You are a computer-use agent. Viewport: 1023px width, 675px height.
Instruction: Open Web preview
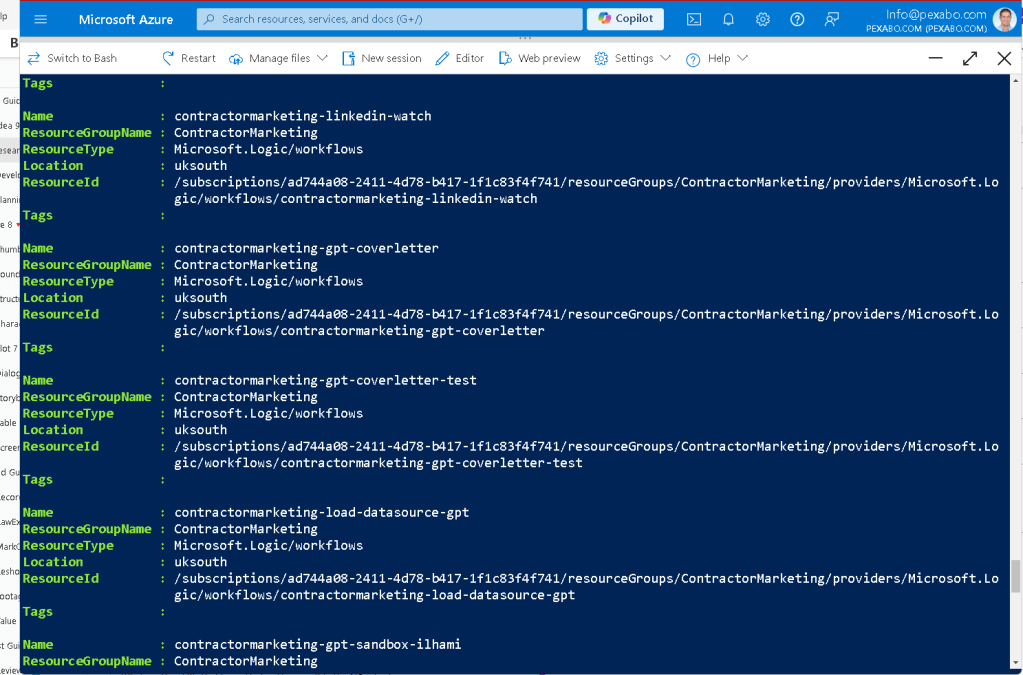coord(540,58)
